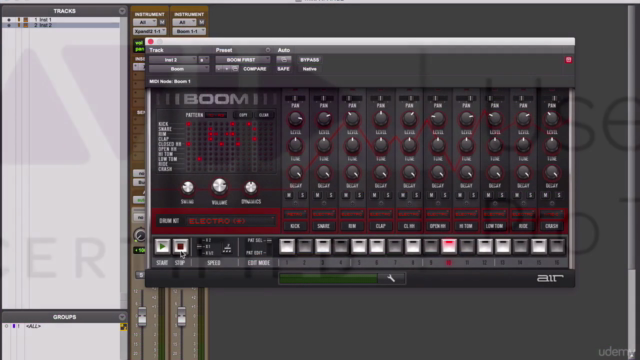Adjust the Crash Decay knob
Viewport: 640px width, 360px height.
tap(552, 173)
